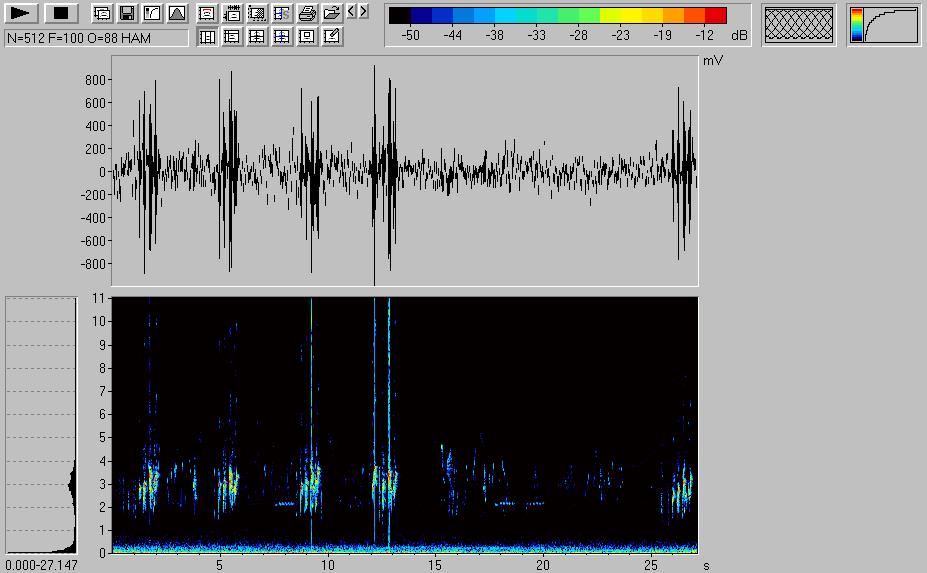The image size is (927, 573).
Task: Click the left arrow scroll button
Action: [351, 12]
